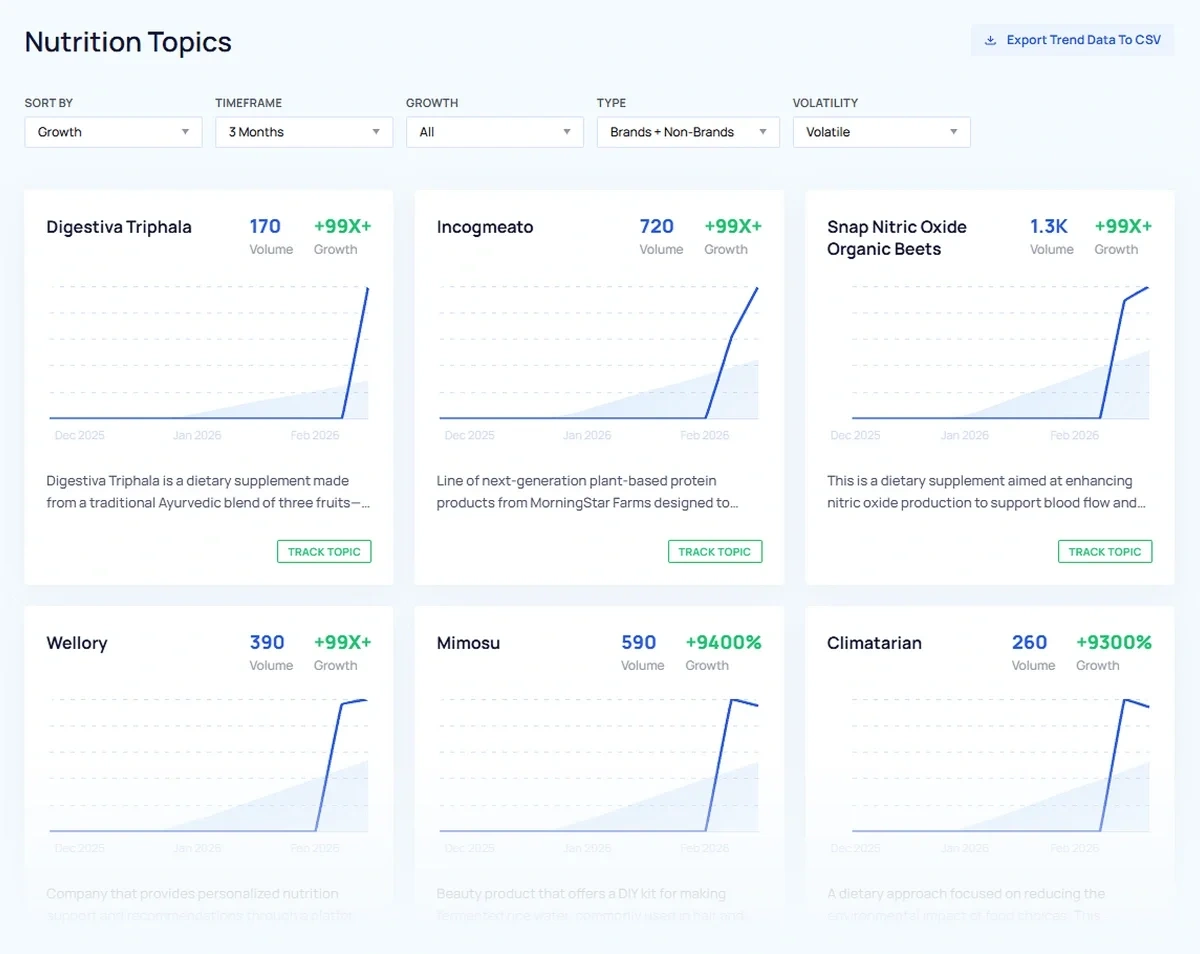1200x954 pixels.
Task: Select the Climatarian topic title
Action: point(874,643)
